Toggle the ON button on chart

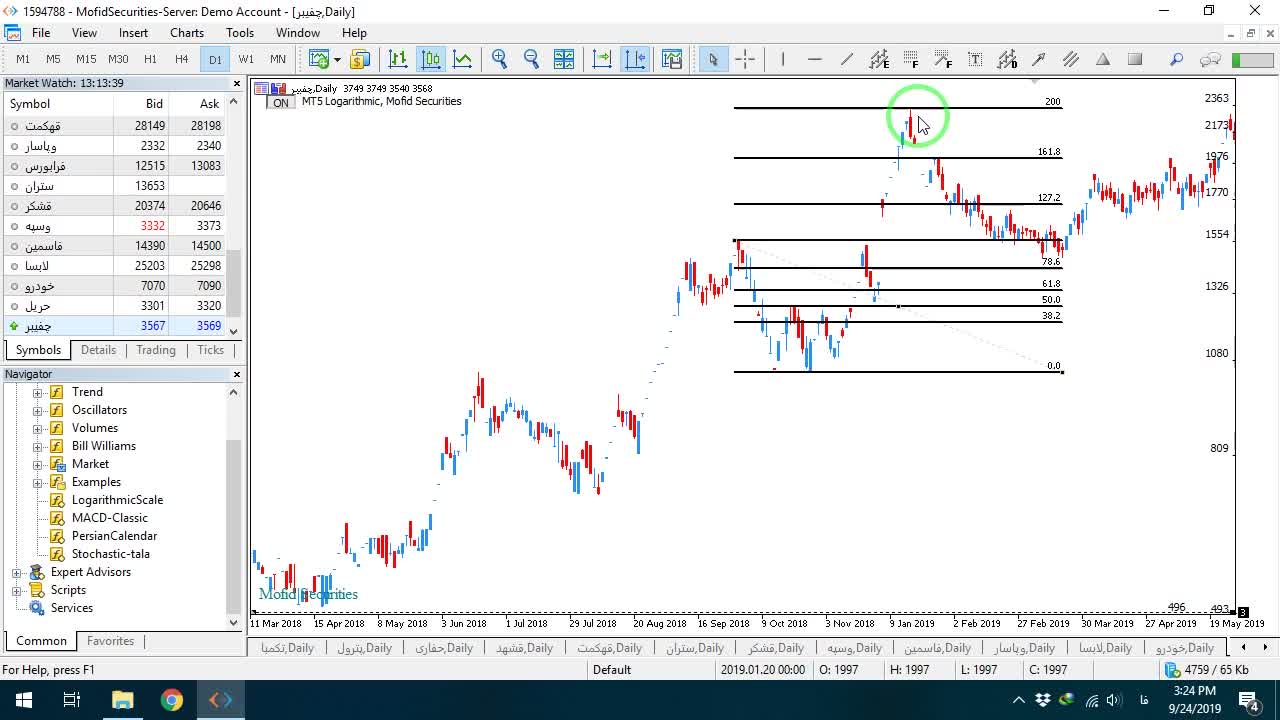tap(281, 103)
